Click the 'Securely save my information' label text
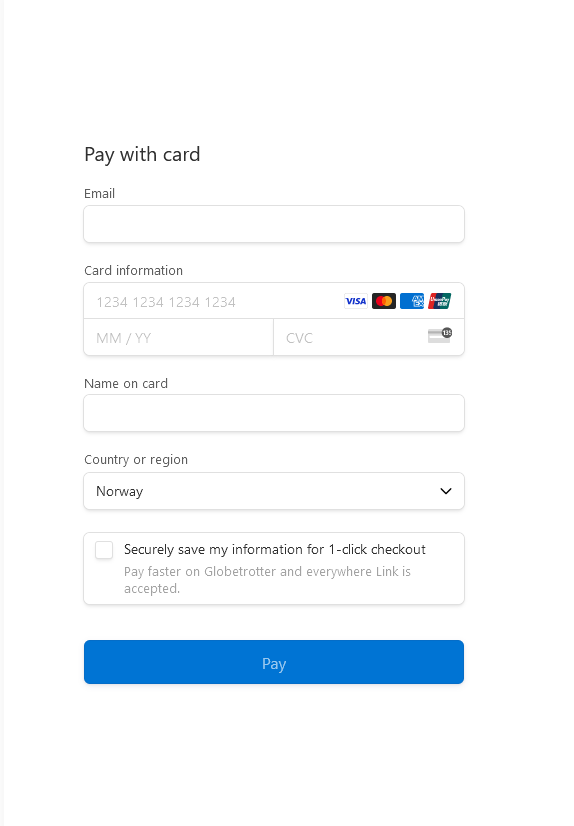The image size is (574, 826). (275, 549)
